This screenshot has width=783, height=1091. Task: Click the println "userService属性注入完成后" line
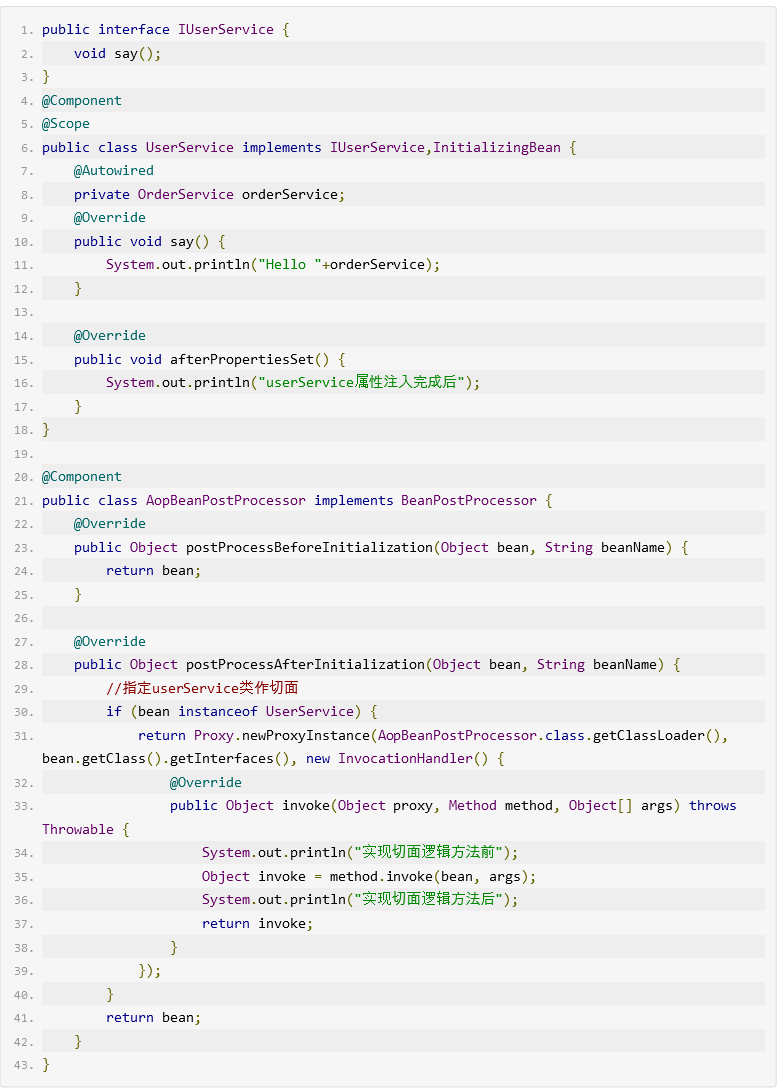click(293, 382)
